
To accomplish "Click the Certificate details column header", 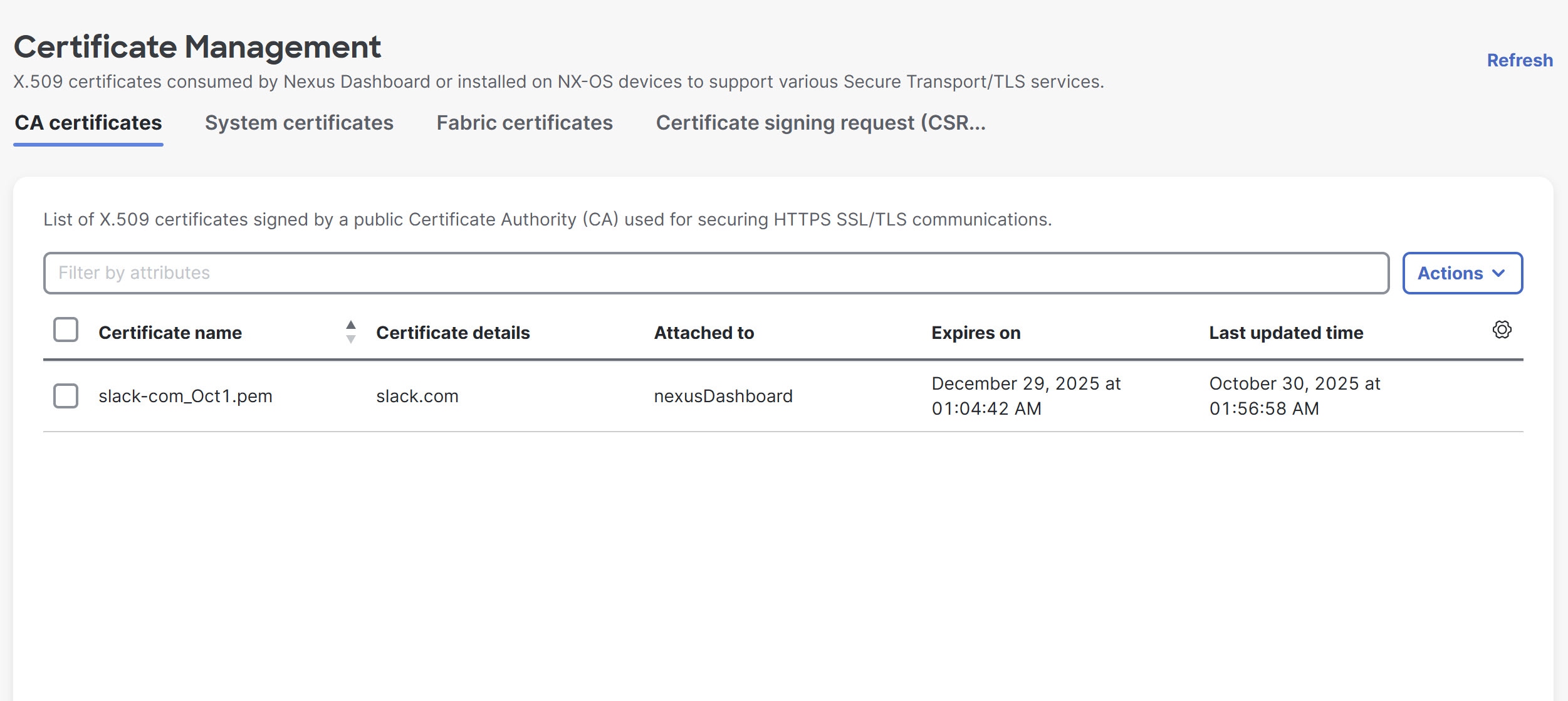I will point(453,333).
